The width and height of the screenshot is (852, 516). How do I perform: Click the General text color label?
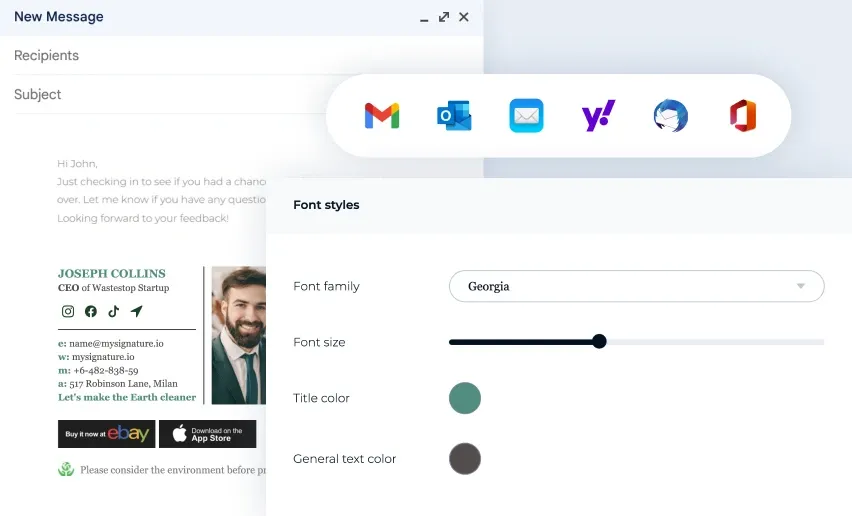[344, 459]
